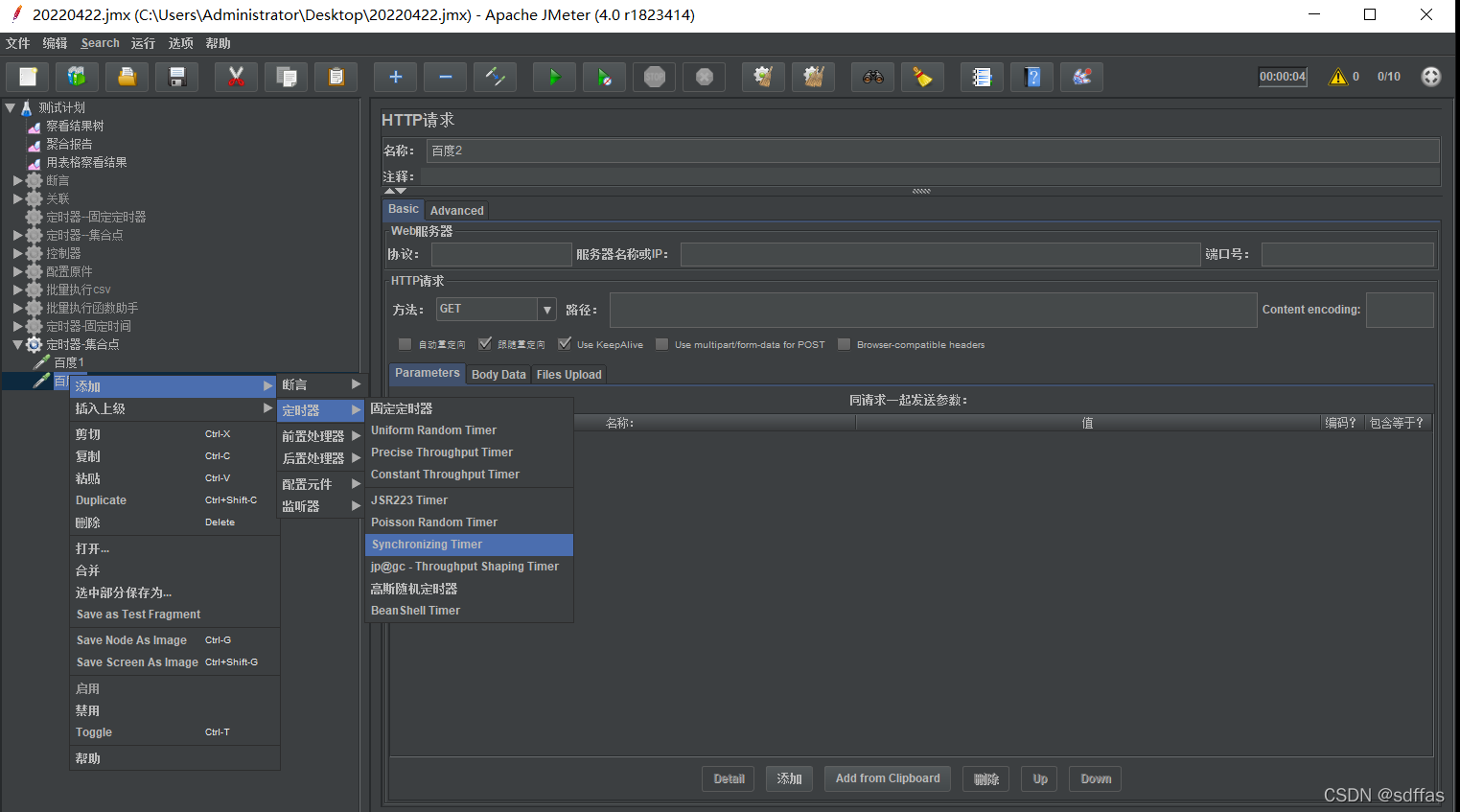Start the test with green play icon
This screenshot has height=812, width=1460.
point(554,77)
